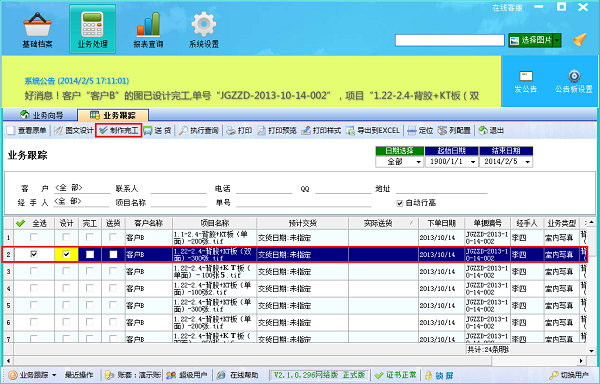
Task: Open 在线客服 link at top
Action: pyautogui.click(x=507, y=8)
